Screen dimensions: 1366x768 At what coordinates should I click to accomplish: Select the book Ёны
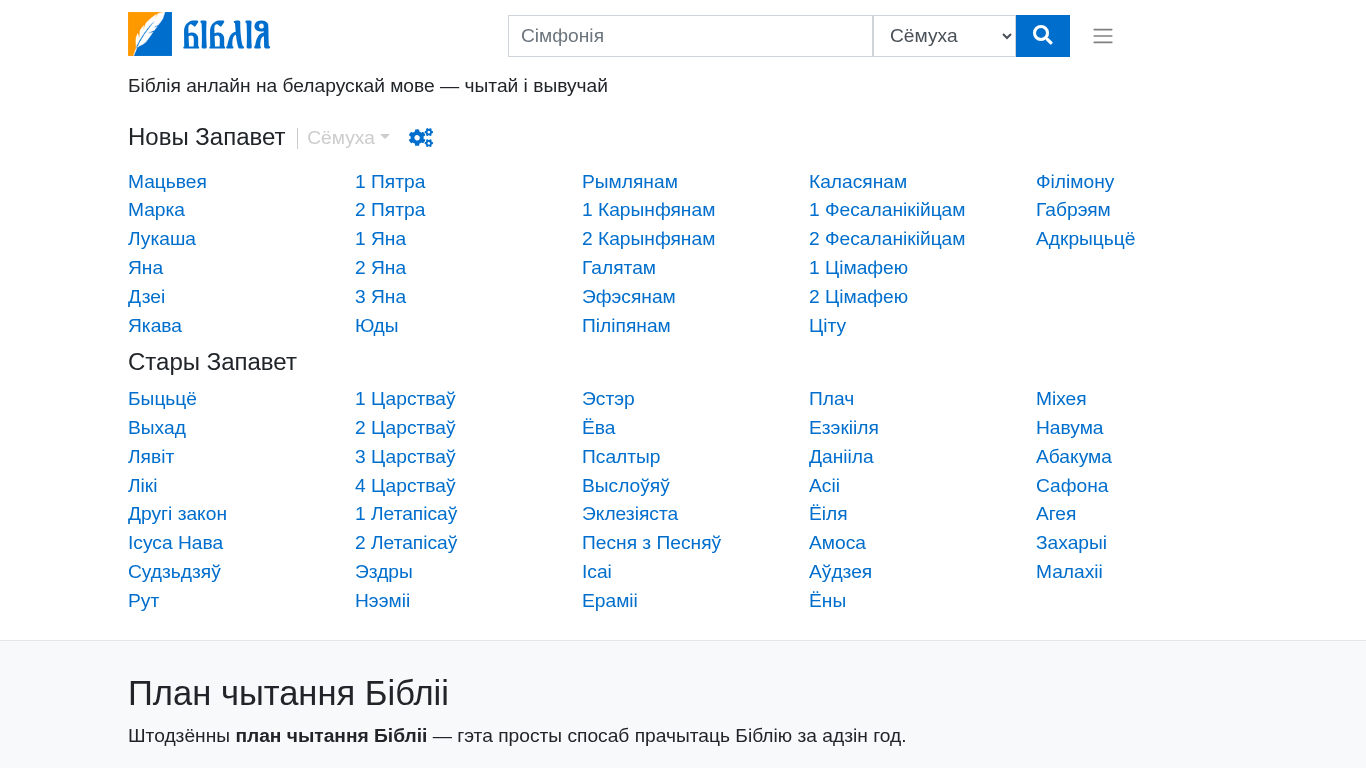tap(827, 601)
